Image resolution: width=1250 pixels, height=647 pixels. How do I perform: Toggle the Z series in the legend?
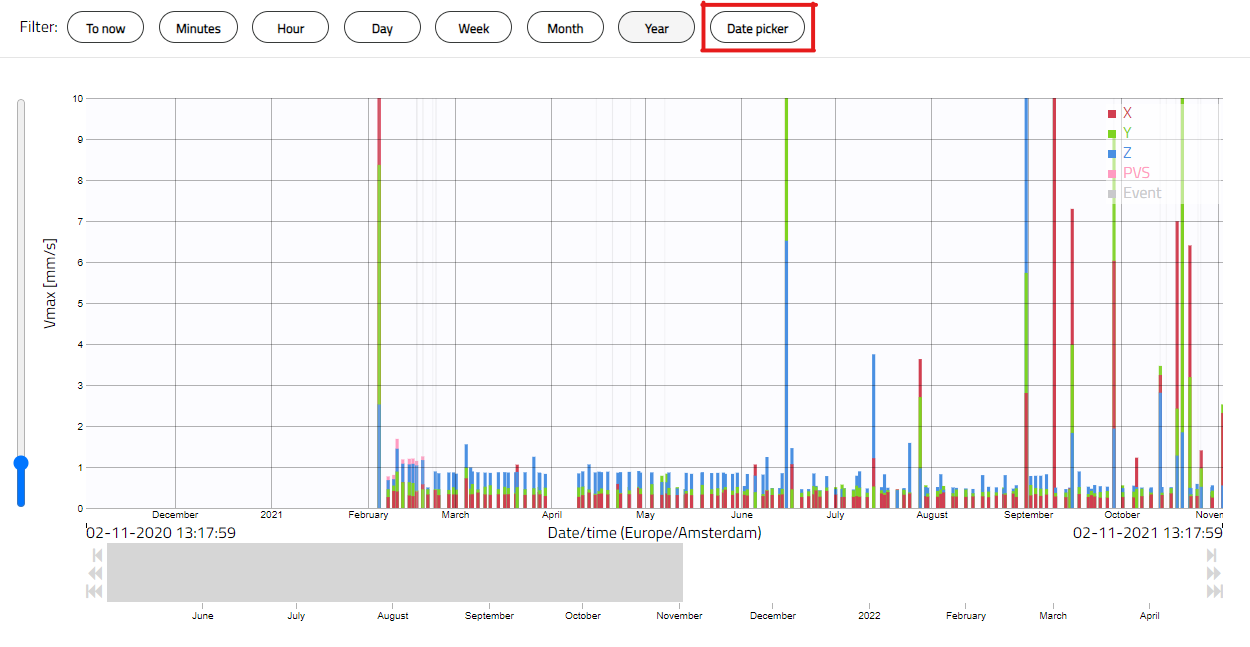pyautogui.click(x=1121, y=153)
